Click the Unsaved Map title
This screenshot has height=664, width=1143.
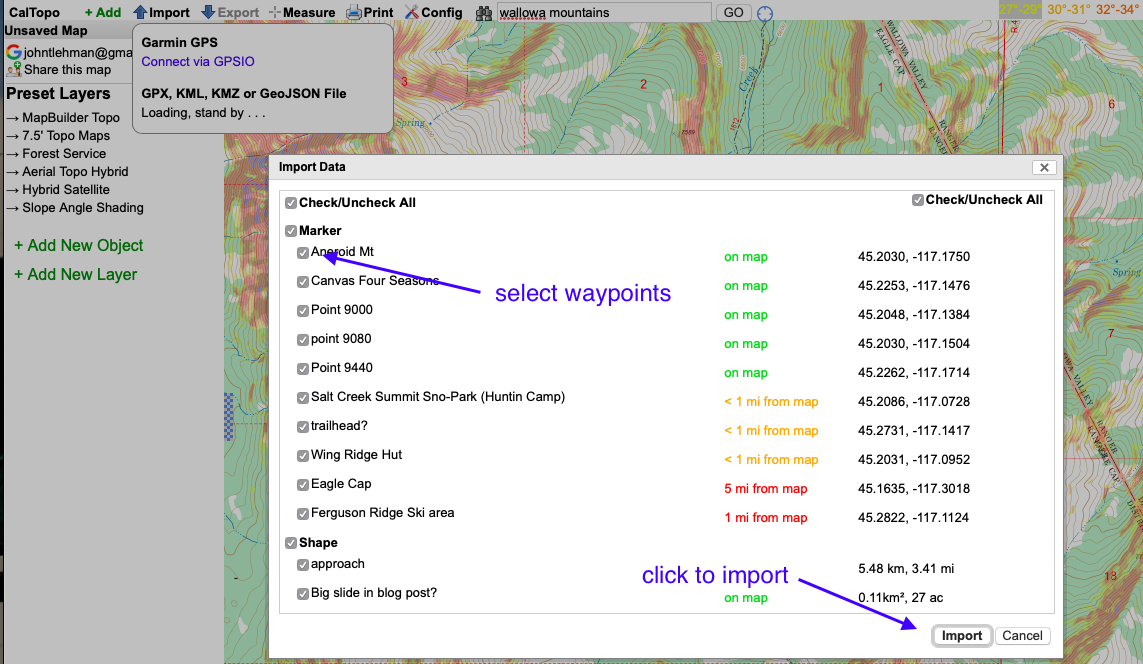46,31
